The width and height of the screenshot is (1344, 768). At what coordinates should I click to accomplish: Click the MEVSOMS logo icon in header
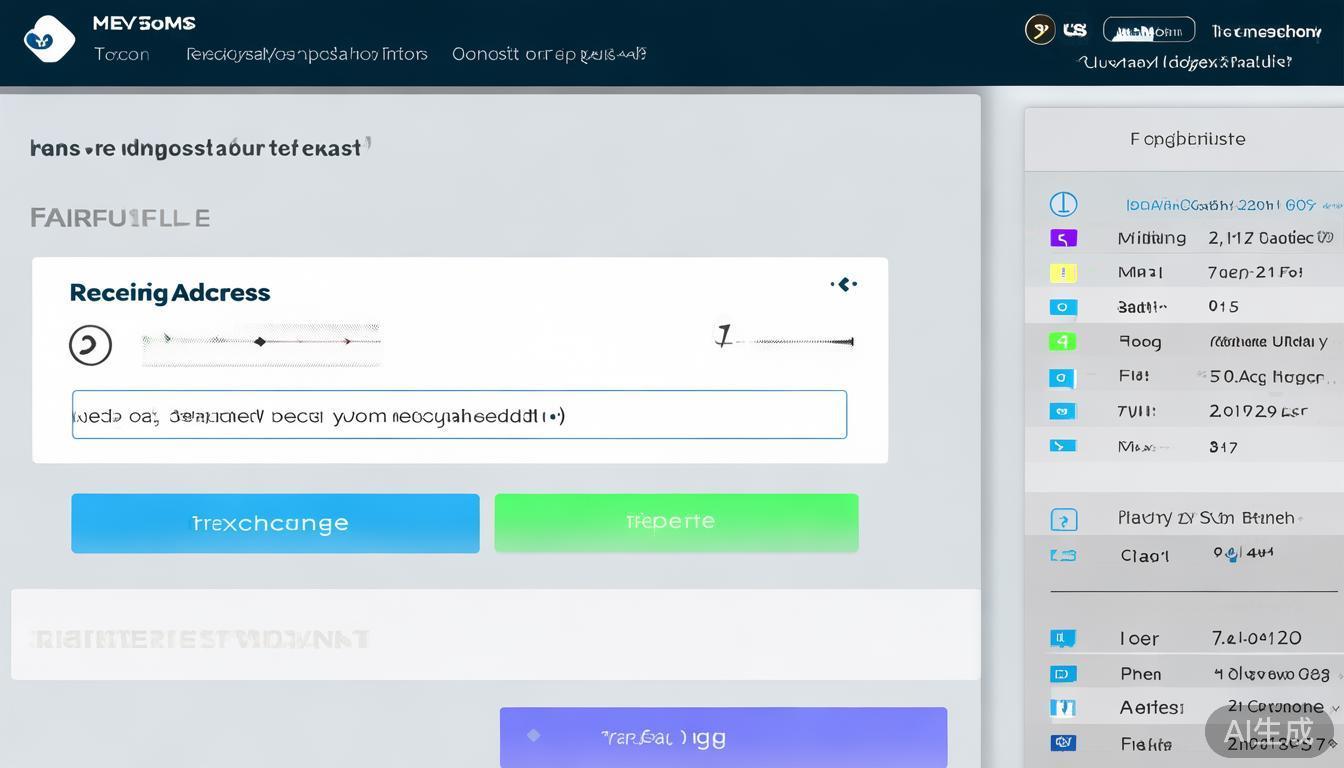pyautogui.click(x=49, y=40)
